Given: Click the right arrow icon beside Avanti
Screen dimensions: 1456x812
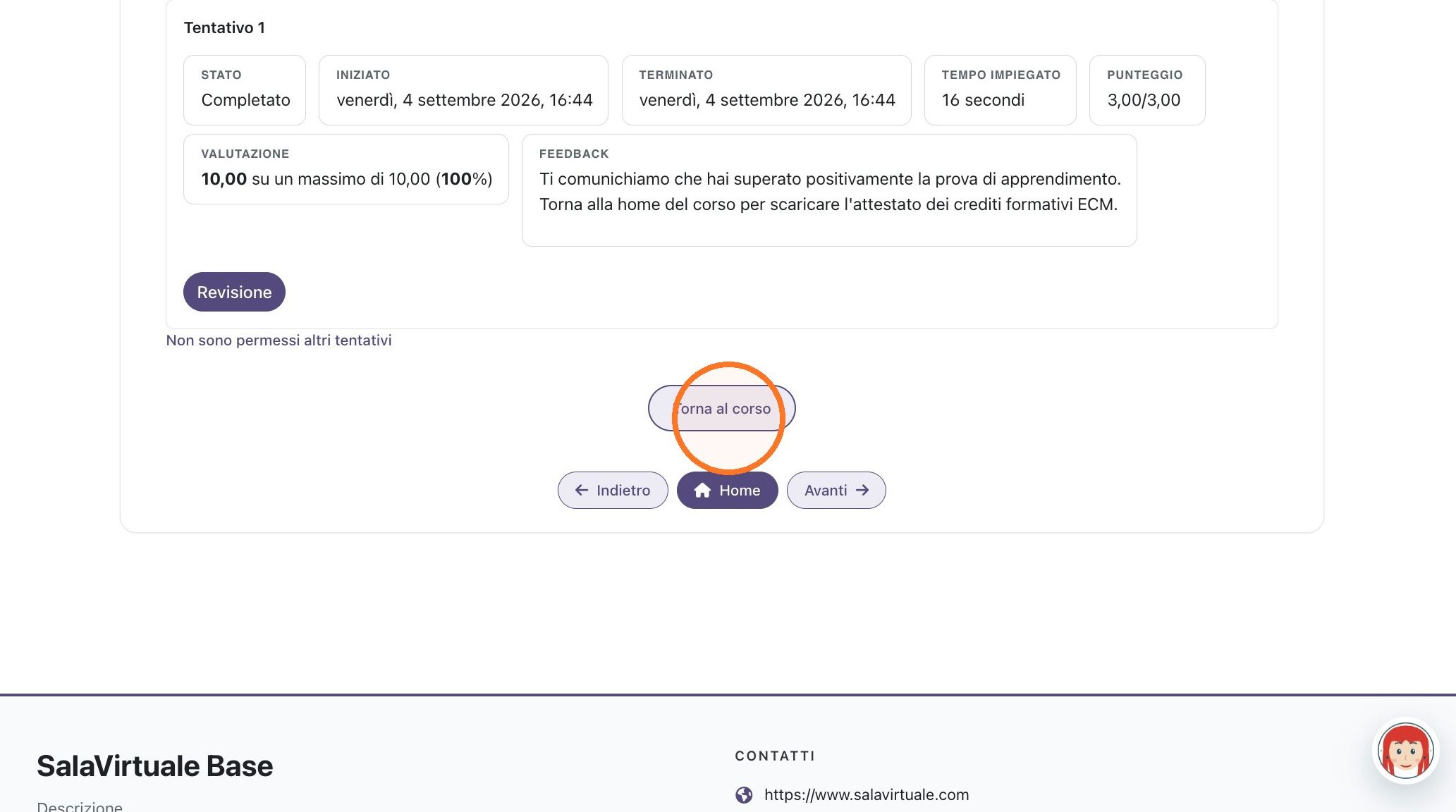Looking at the screenshot, I should 862,490.
